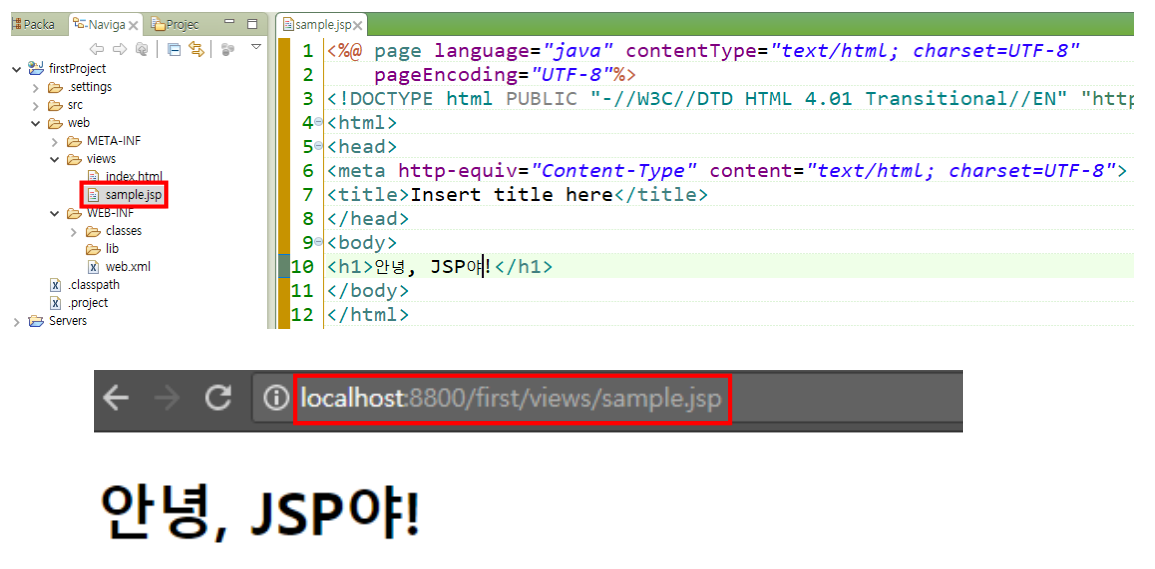
Task: Expand the .settings folder
Action: 35,88
